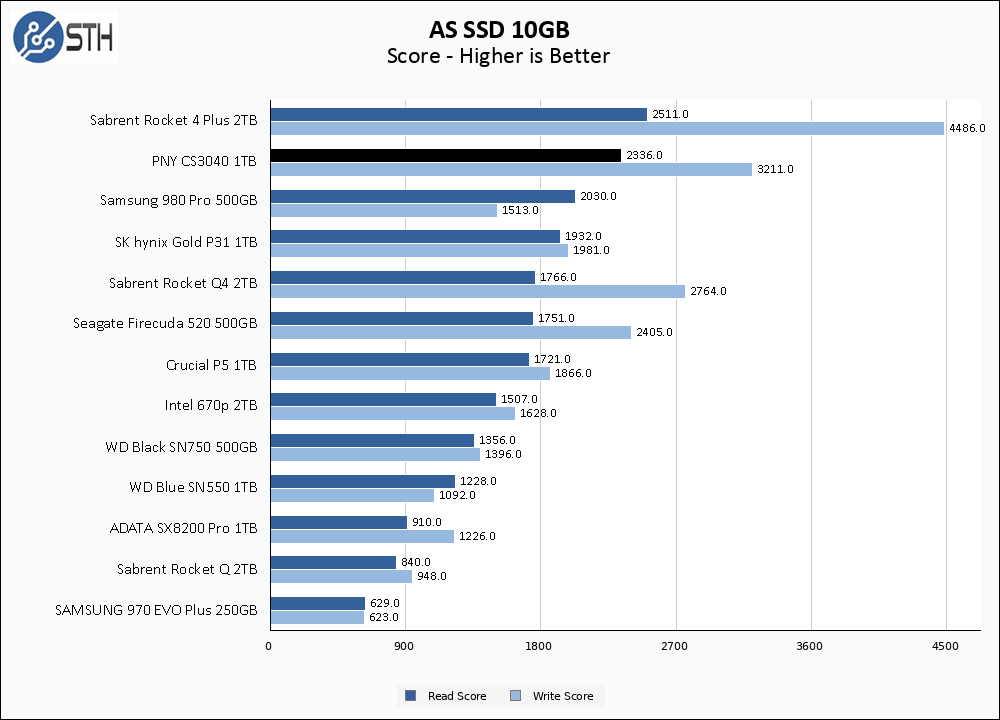1000x720 pixels.
Task: Click the value '2336.0'
Action: (x=644, y=155)
